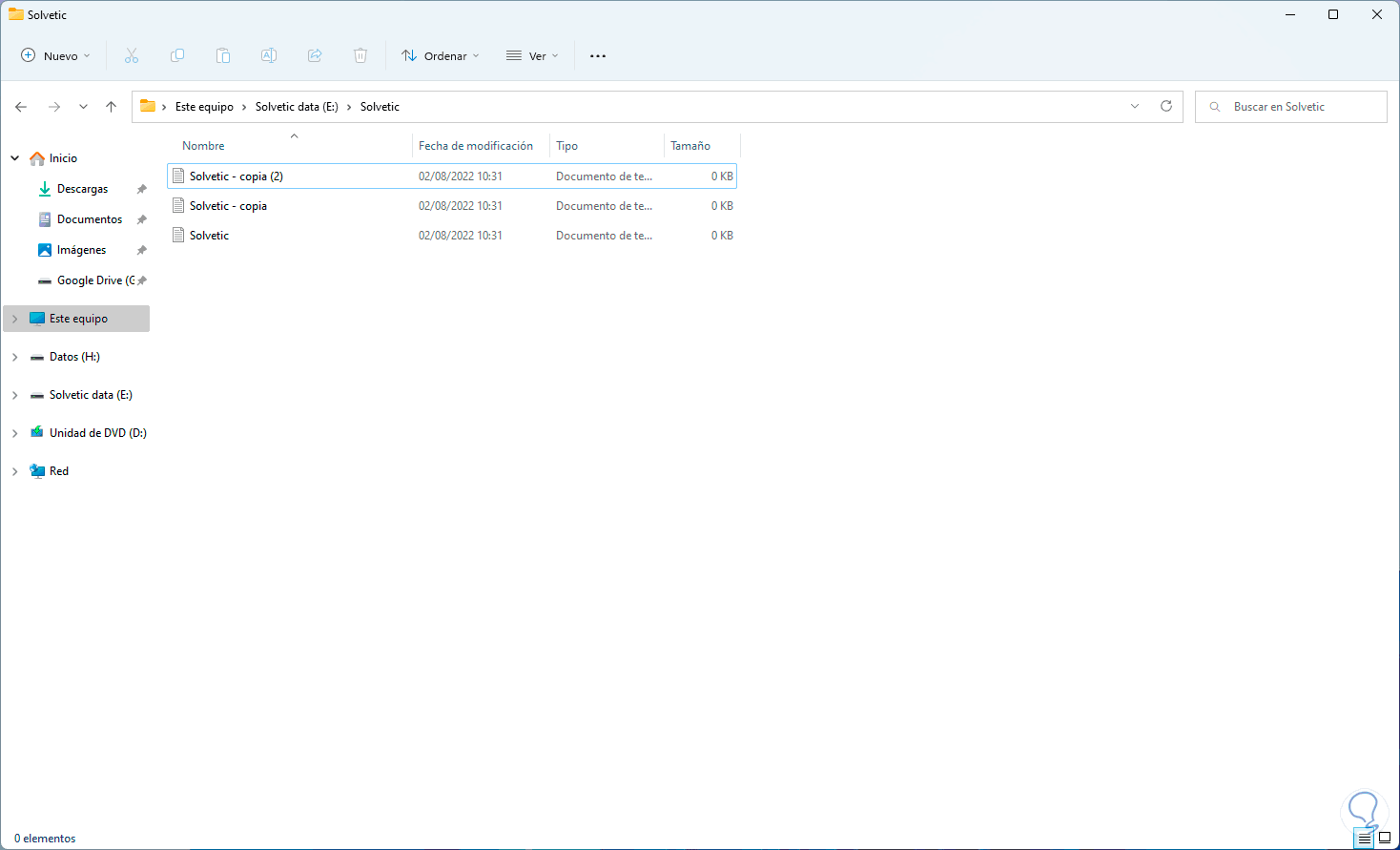Collapse the Inicio tree node
This screenshot has height=850, width=1400.
[15, 158]
